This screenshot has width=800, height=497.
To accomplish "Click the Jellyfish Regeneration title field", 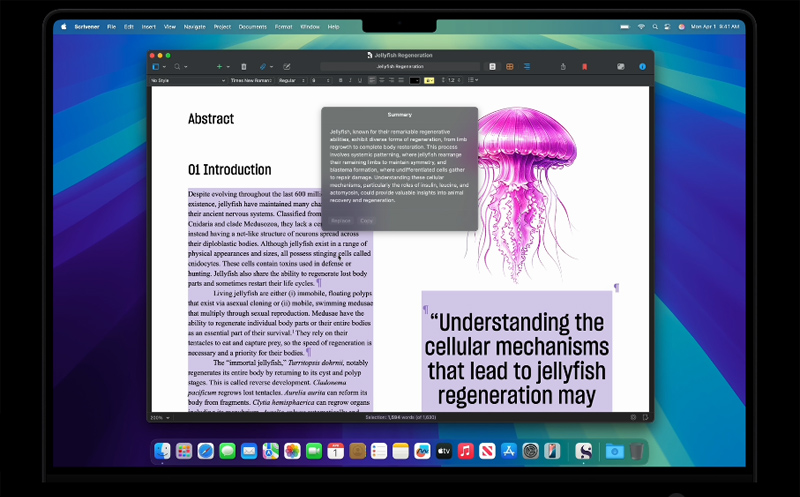I will click(400, 67).
